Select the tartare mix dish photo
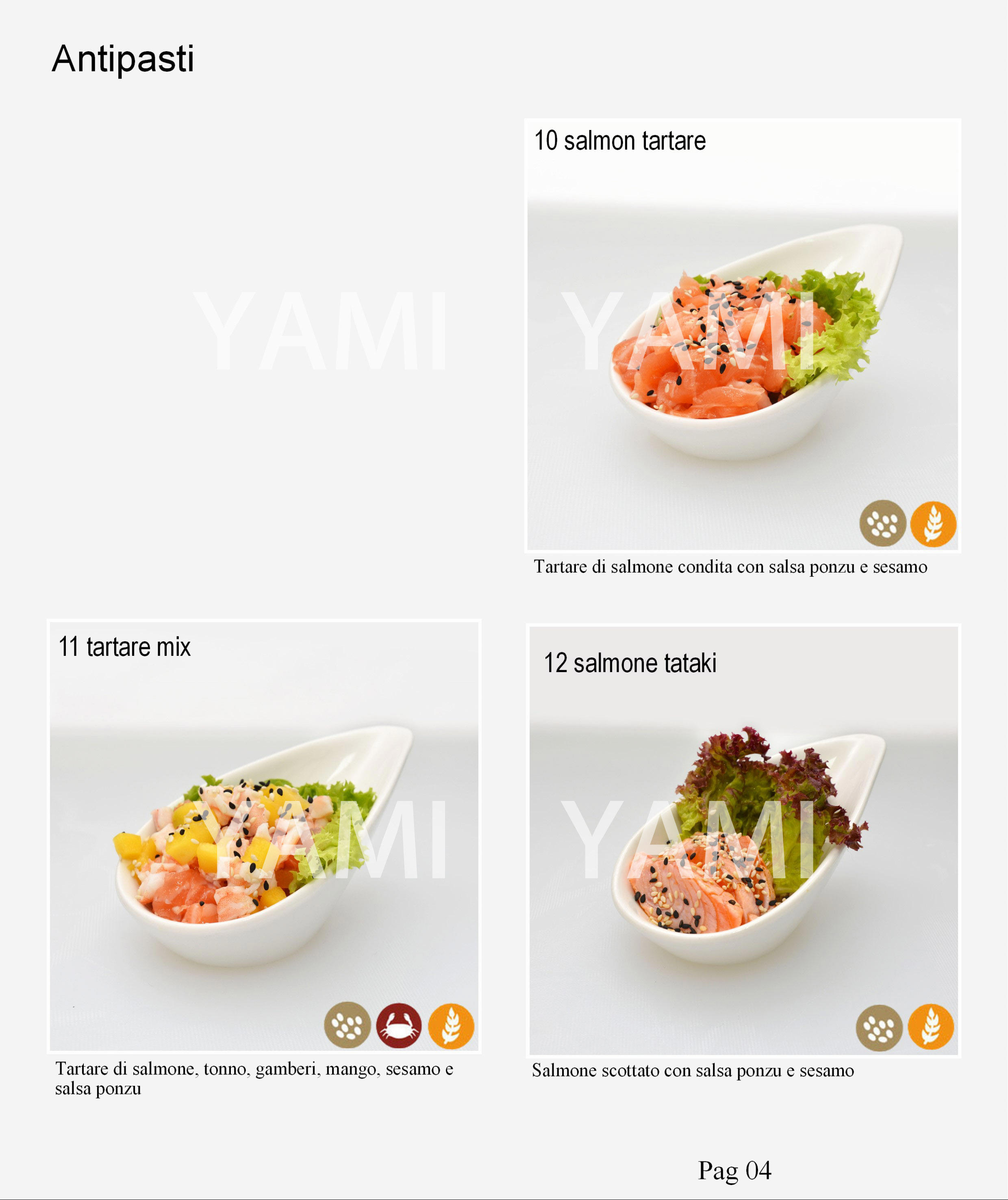The height and width of the screenshot is (1200, 1008). (x=264, y=836)
